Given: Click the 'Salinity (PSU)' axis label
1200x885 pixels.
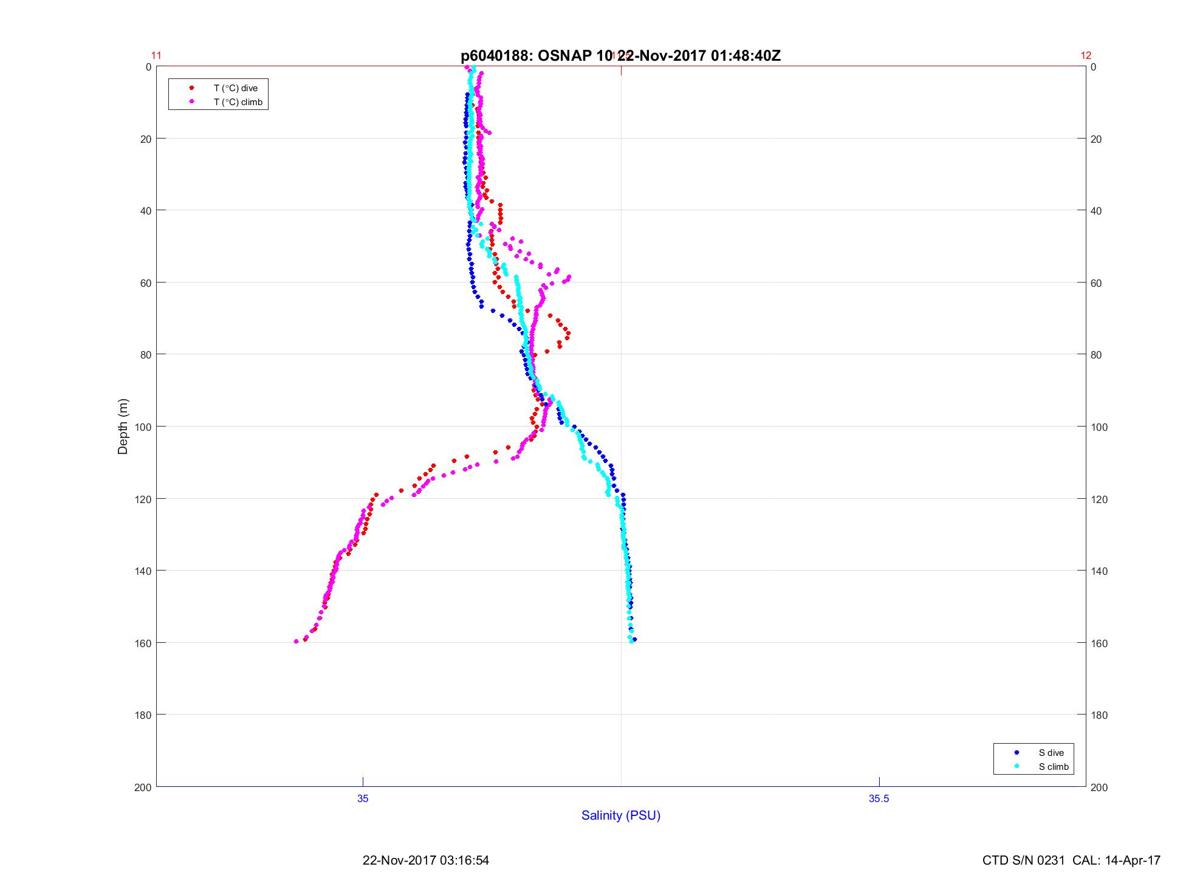Looking at the screenshot, I should coord(621,816).
